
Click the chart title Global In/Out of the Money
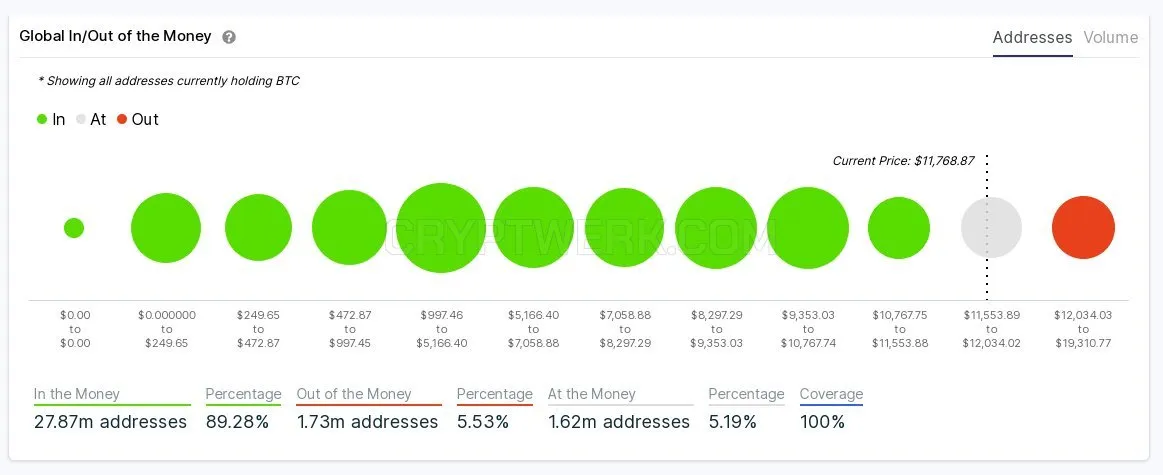(115, 36)
